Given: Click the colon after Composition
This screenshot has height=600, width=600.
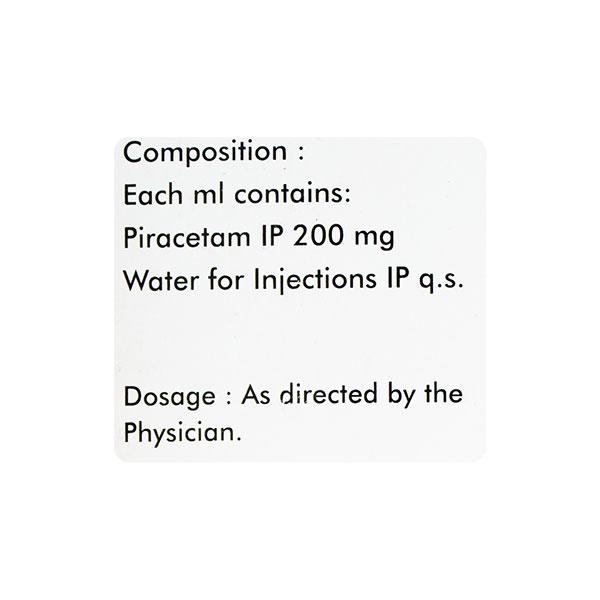Looking at the screenshot, I should point(301,154).
